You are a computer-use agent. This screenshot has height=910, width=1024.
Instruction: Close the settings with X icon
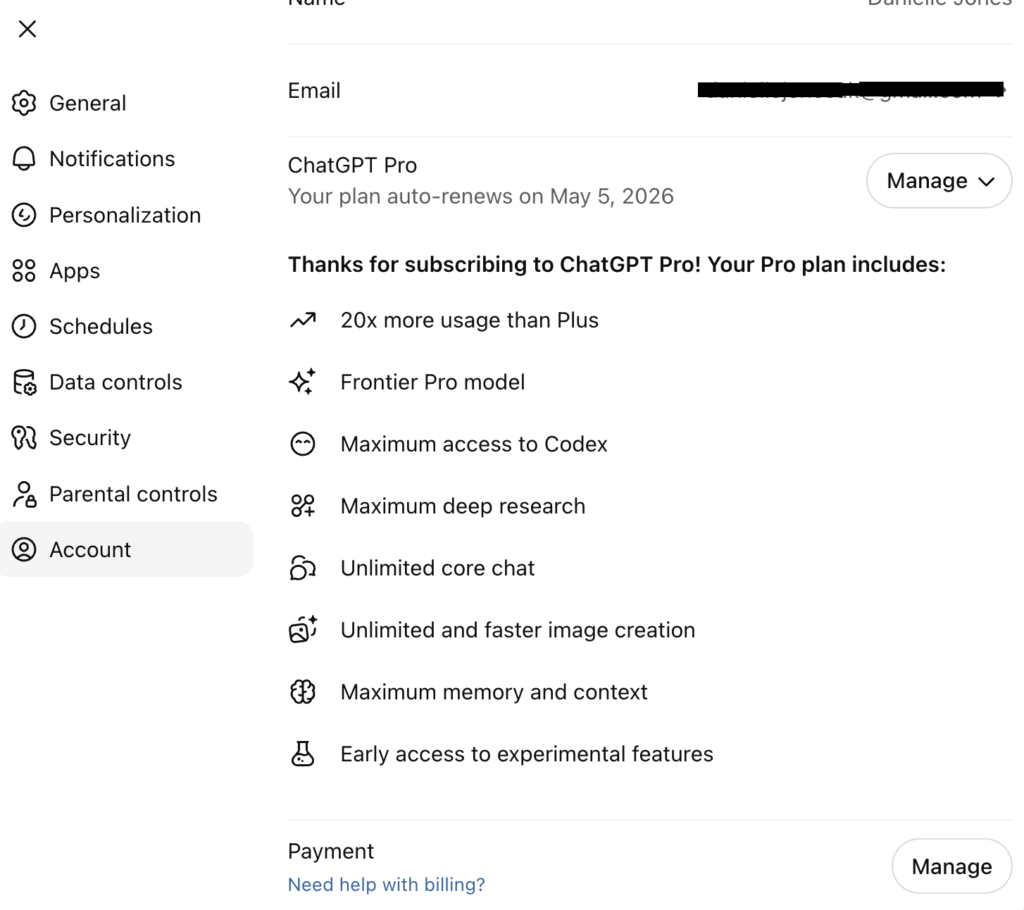28,29
